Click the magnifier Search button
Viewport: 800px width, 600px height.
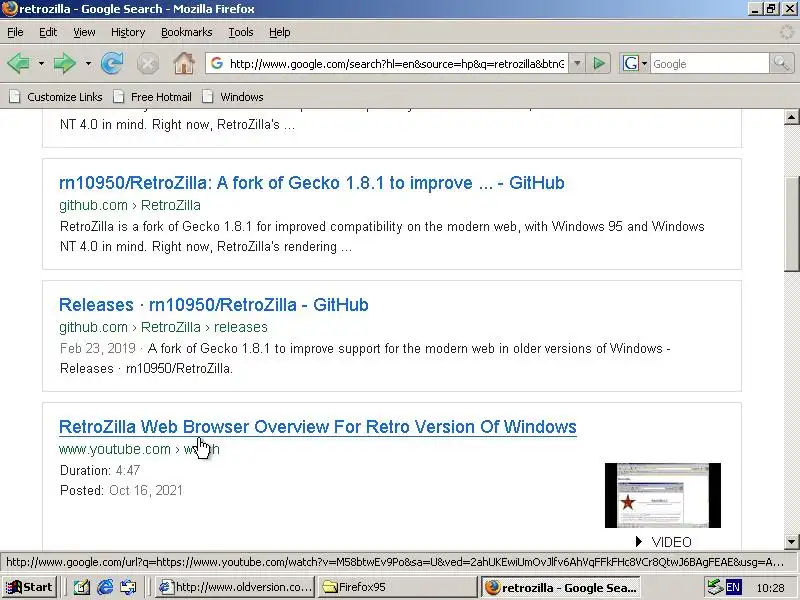(x=781, y=64)
